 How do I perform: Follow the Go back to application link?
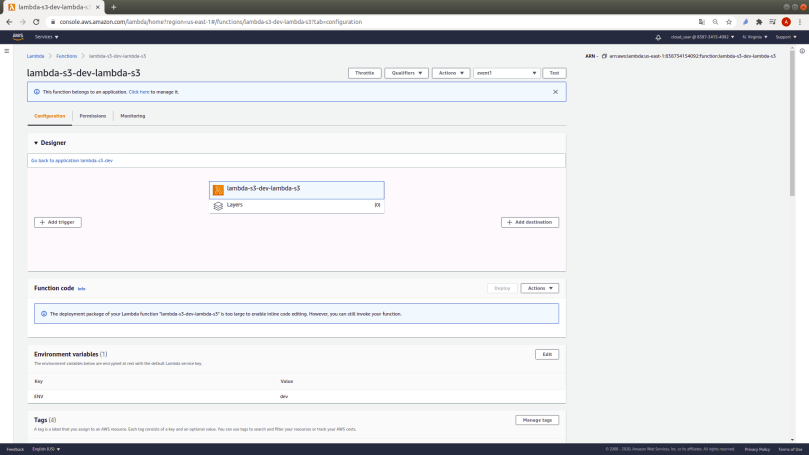point(72,160)
